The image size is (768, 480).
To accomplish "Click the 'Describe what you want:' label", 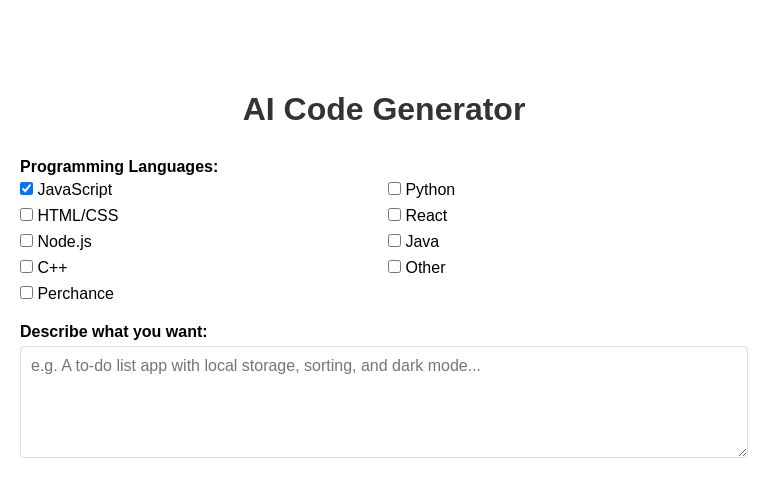I will pyautogui.click(x=114, y=332).
